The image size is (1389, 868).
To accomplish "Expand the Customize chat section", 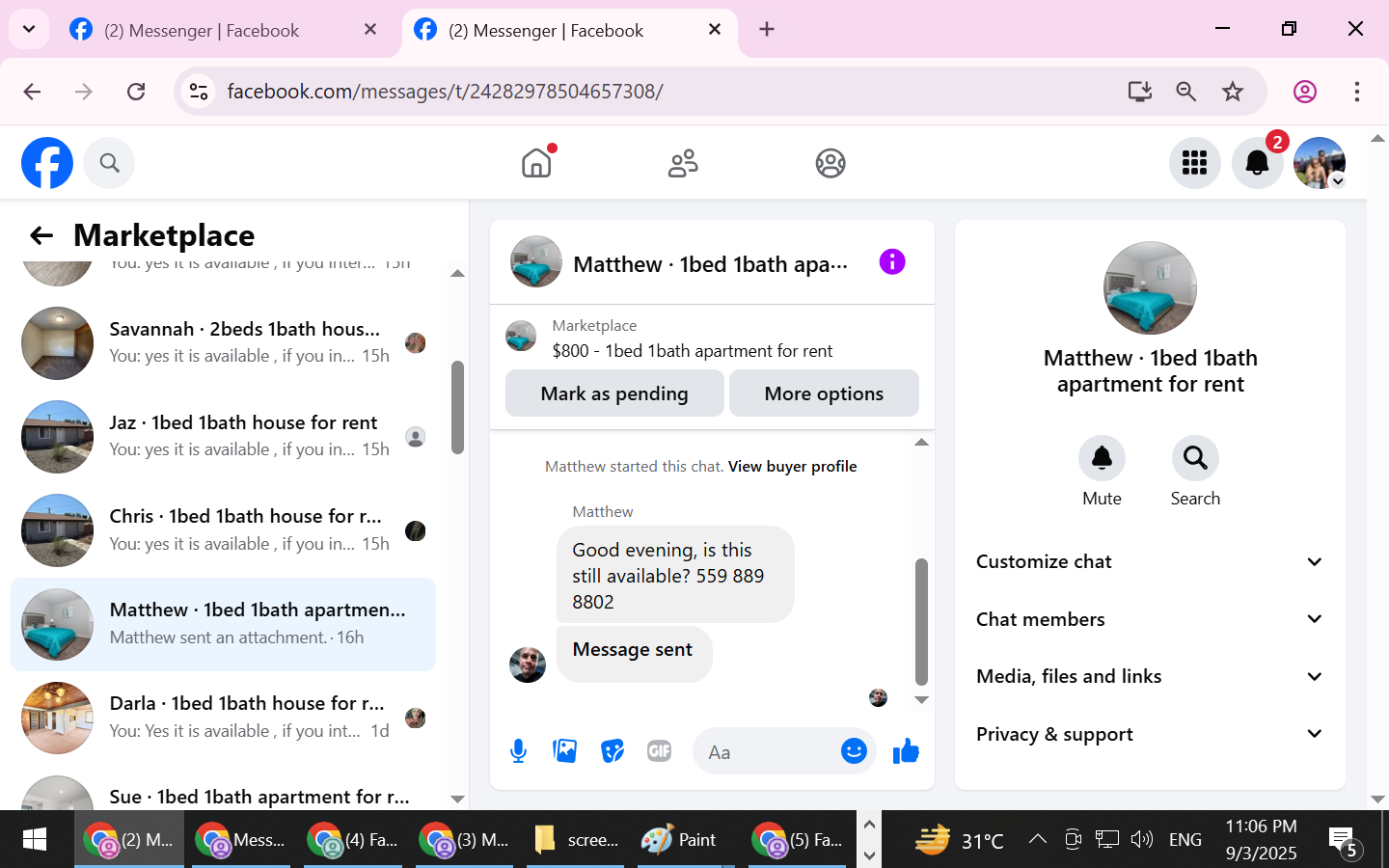I will (x=1150, y=561).
